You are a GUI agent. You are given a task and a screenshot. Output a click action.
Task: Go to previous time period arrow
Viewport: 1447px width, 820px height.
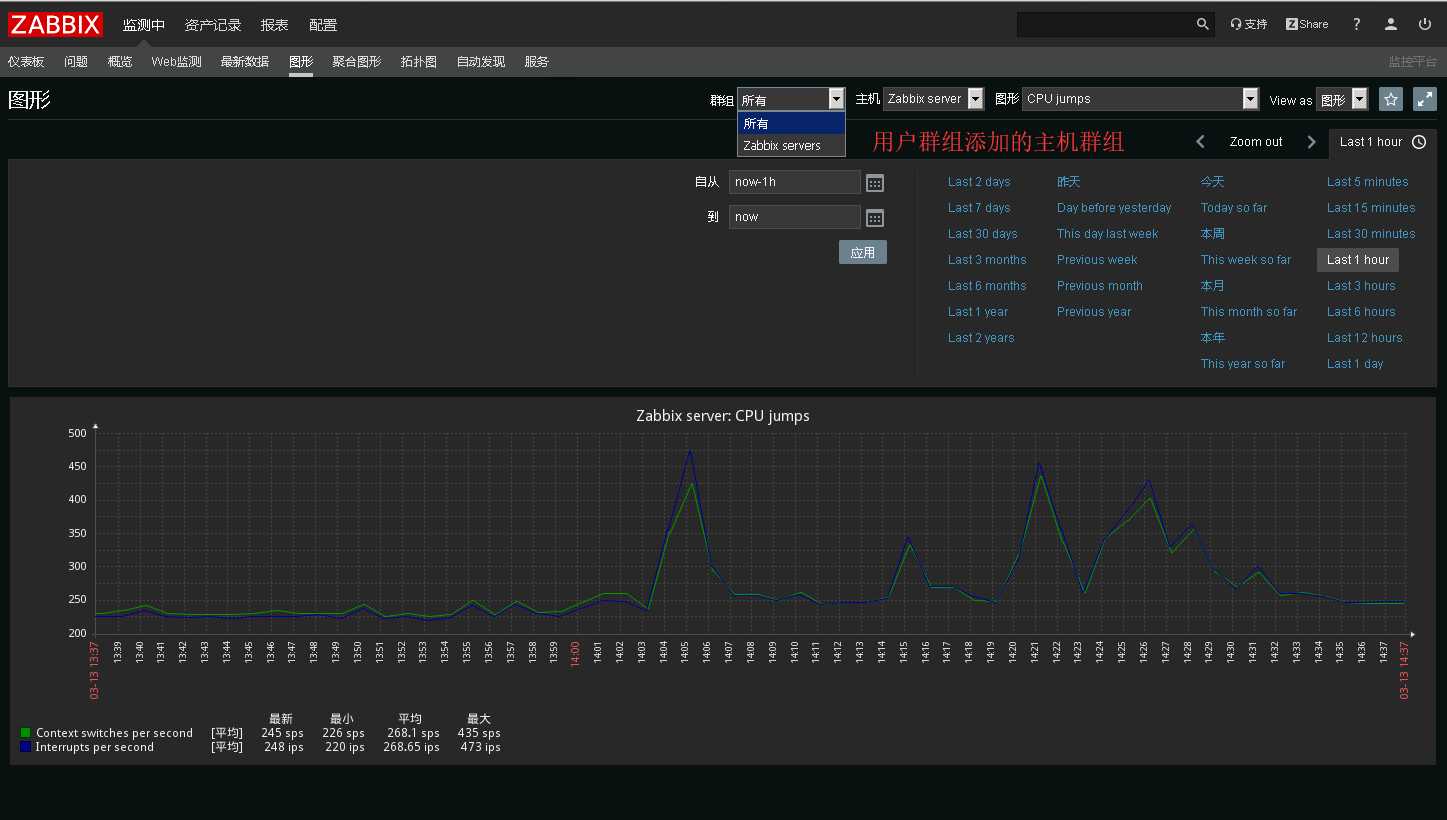click(x=1201, y=142)
